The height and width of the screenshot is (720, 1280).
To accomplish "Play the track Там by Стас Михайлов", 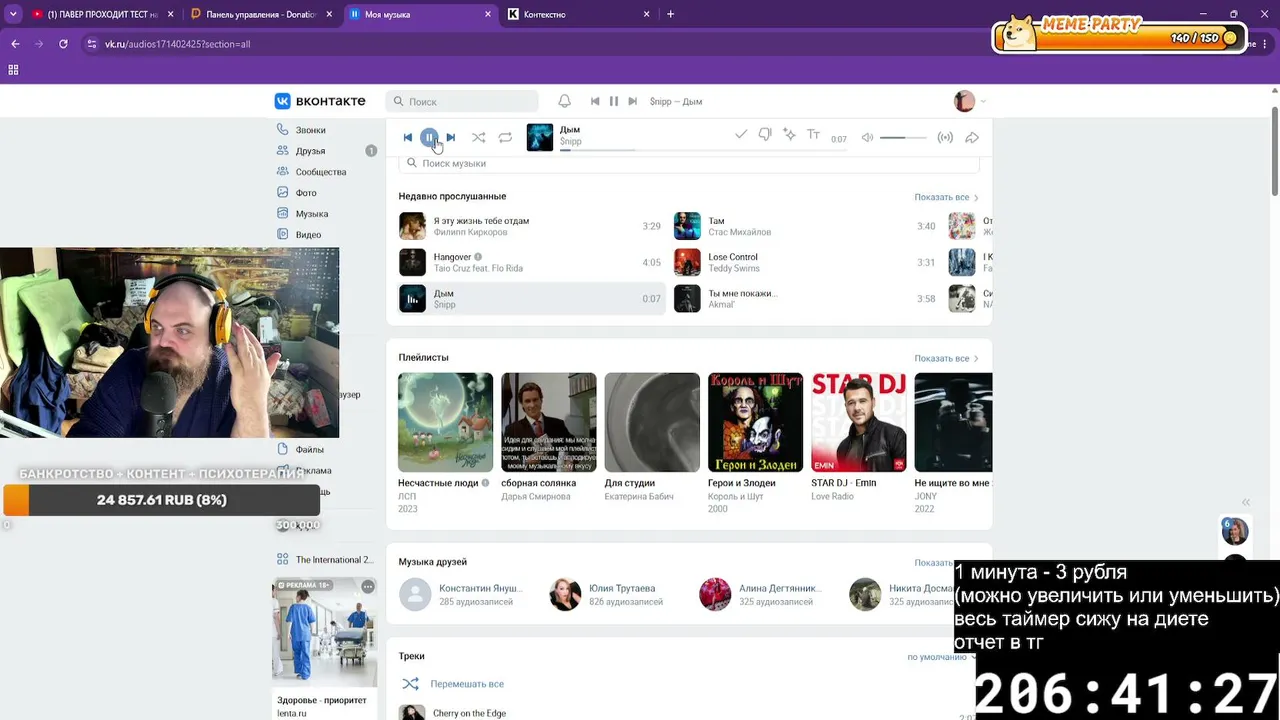I will pos(805,226).
